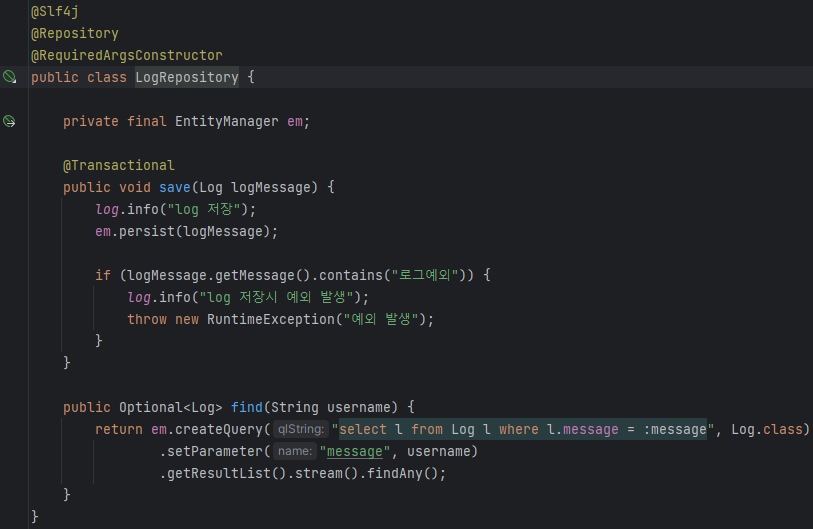Image resolution: width=813 pixels, height=529 pixels.
Task: Click the "로그예외" string literal
Action: coord(425,275)
